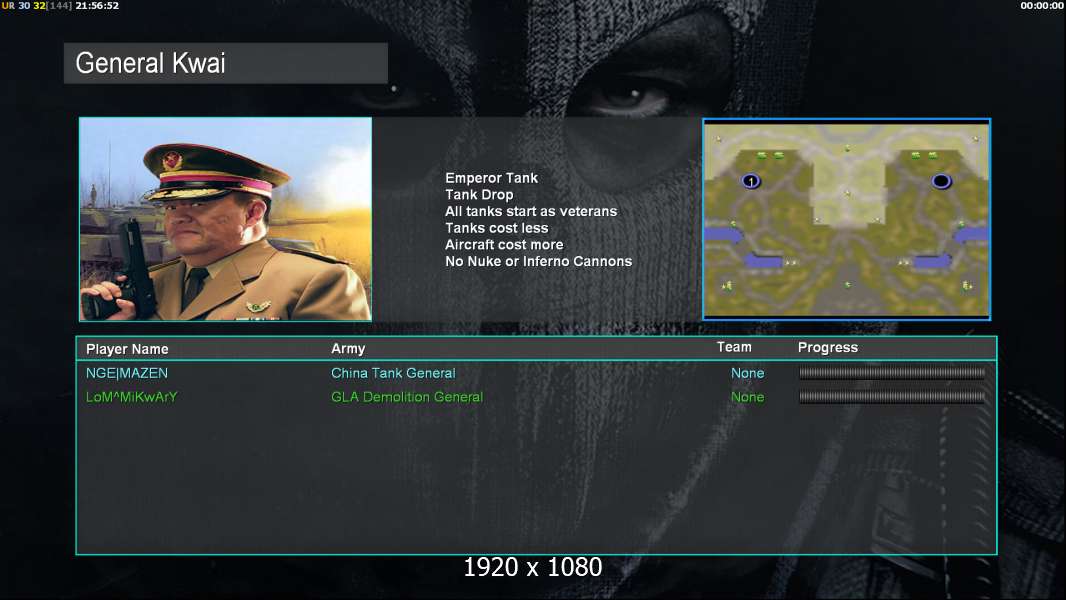Click the map preview thumbnail
This screenshot has height=600, width=1066.
pyautogui.click(x=846, y=219)
